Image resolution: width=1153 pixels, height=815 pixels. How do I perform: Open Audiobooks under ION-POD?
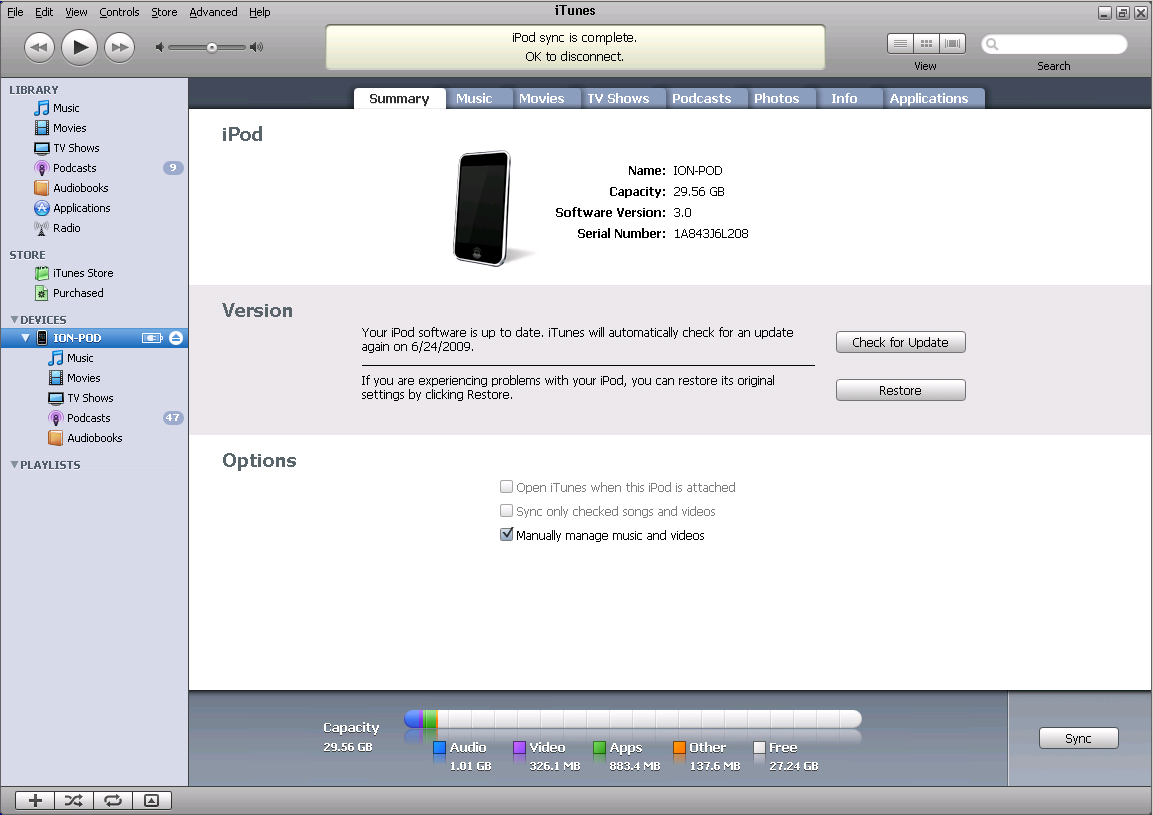[x=94, y=438]
